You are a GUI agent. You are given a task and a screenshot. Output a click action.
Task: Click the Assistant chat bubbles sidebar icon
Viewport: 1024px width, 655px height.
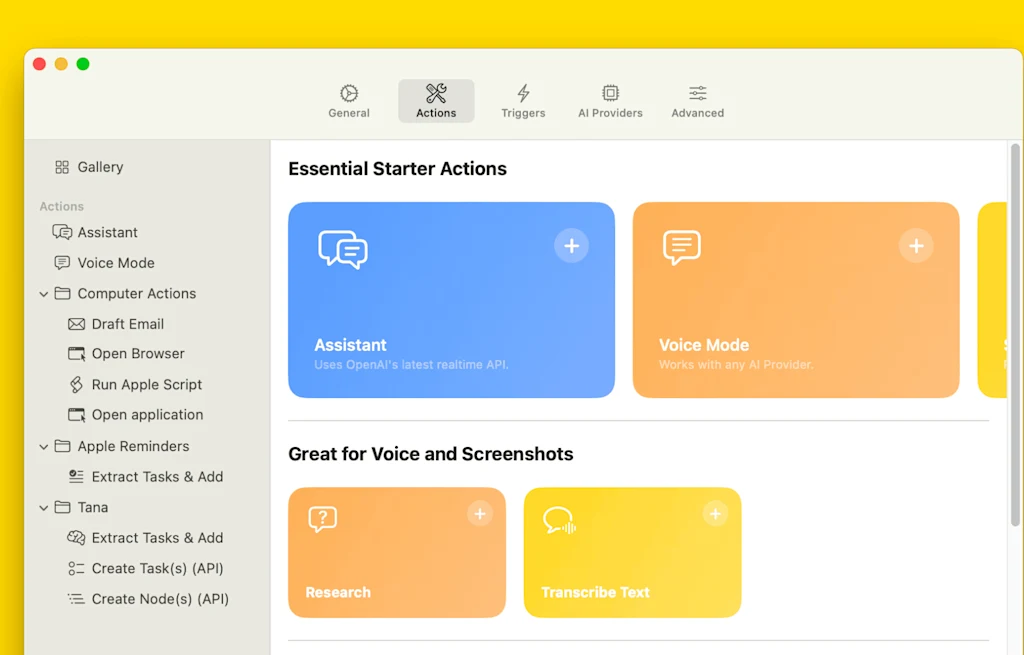coord(62,232)
